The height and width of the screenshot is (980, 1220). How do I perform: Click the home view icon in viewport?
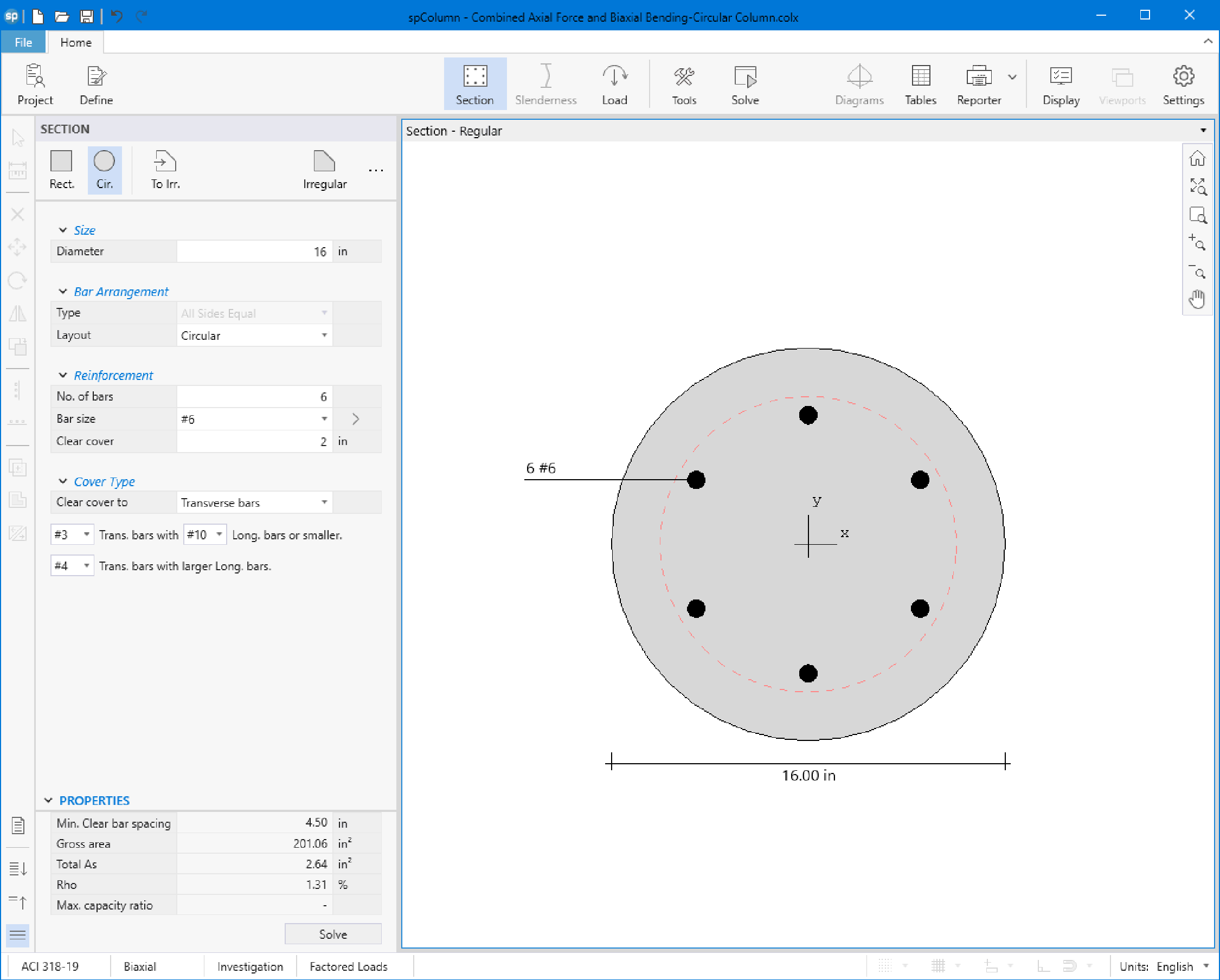coord(1197,158)
